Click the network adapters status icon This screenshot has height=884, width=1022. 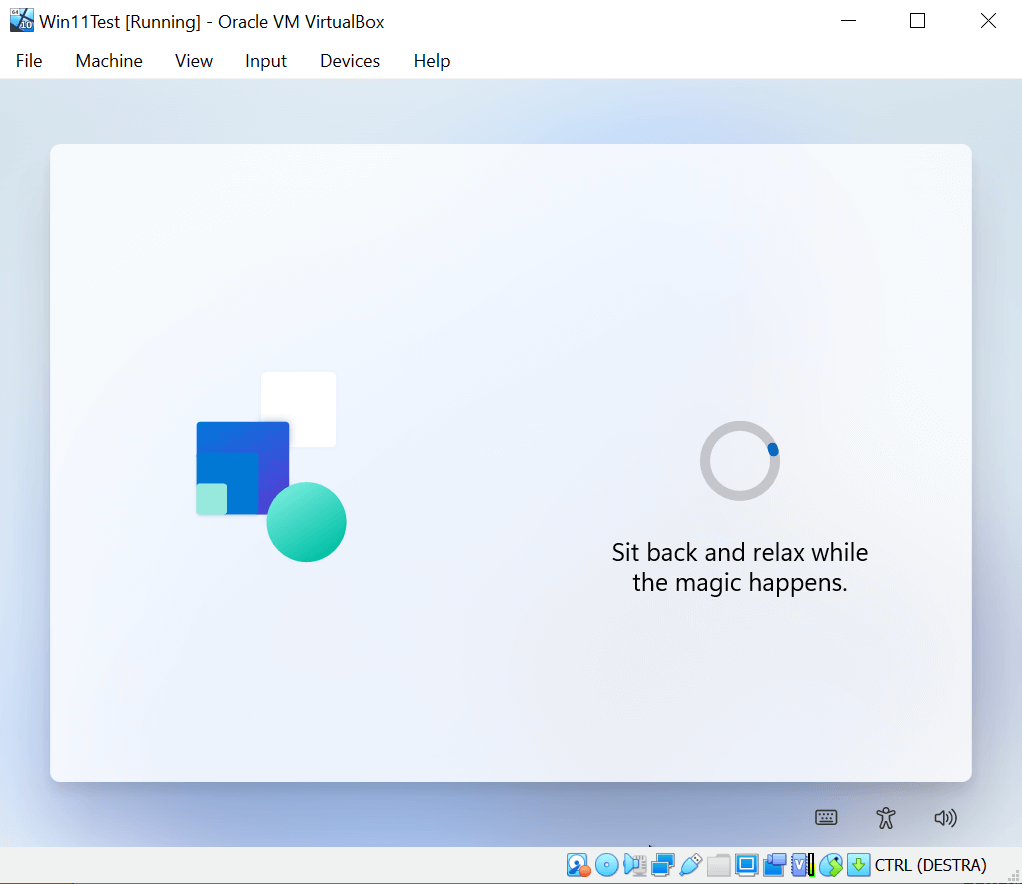coord(662,865)
